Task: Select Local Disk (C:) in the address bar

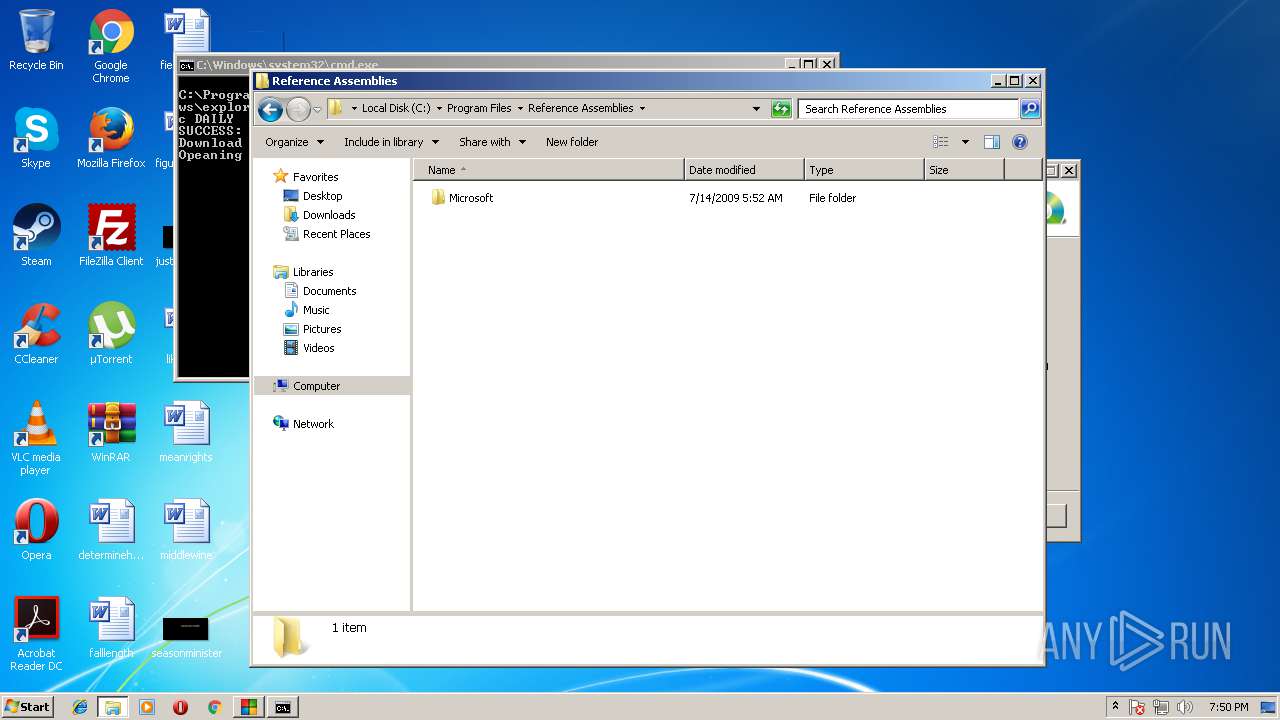Action: [395, 108]
